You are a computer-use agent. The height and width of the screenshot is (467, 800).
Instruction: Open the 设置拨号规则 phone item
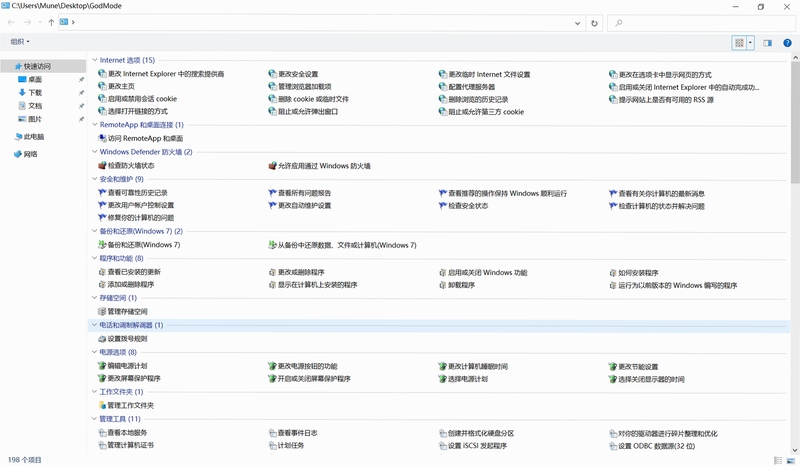click(x=123, y=338)
